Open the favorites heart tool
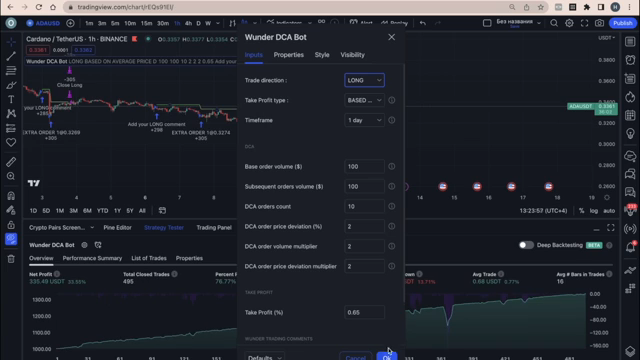 point(11,142)
